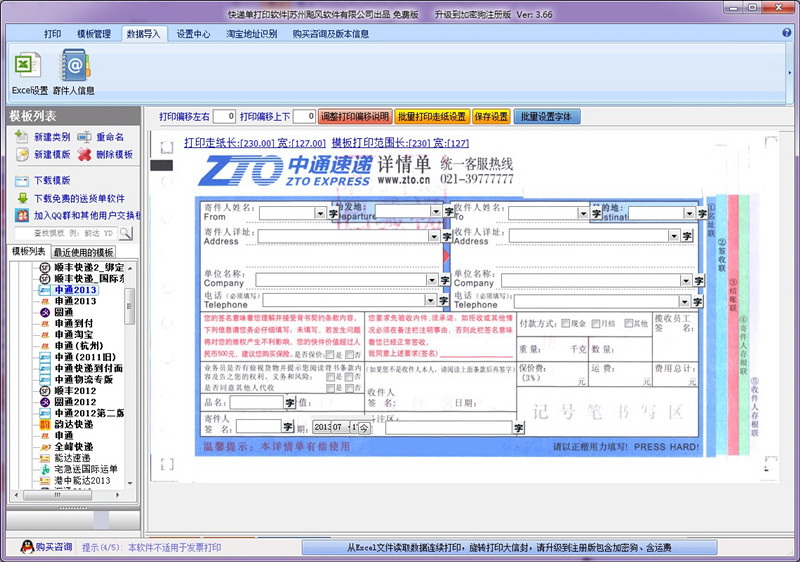The width and height of the screenshot is (800, 562).
Task: Click the Excel upgrade notice bar at bottom
Action: tap(509, 548)
